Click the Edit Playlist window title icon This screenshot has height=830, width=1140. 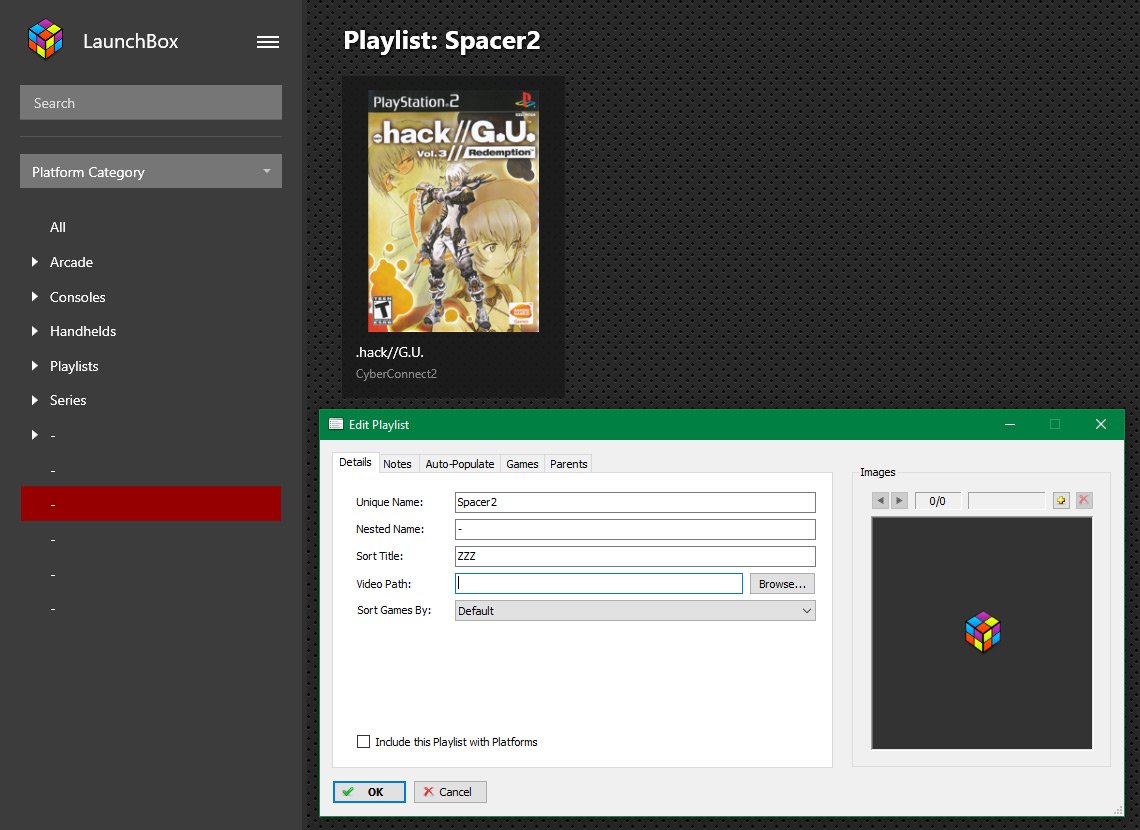pyautogui.click(x=336, y=424)
